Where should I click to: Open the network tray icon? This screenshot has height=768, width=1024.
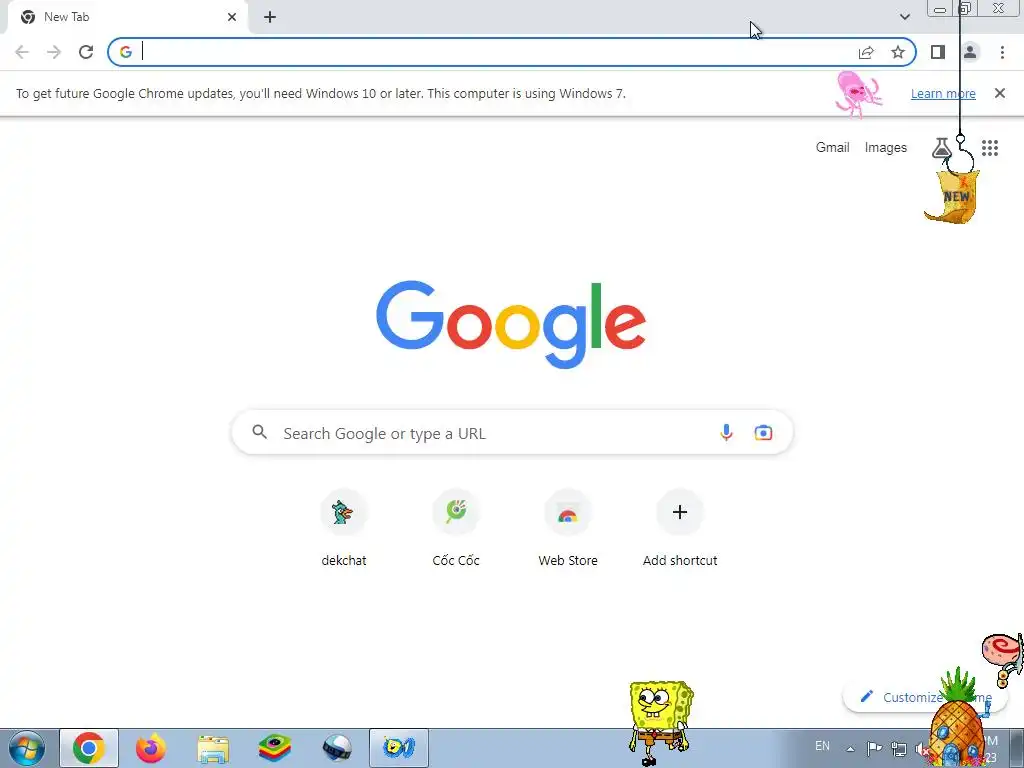(x=899, y=749)
